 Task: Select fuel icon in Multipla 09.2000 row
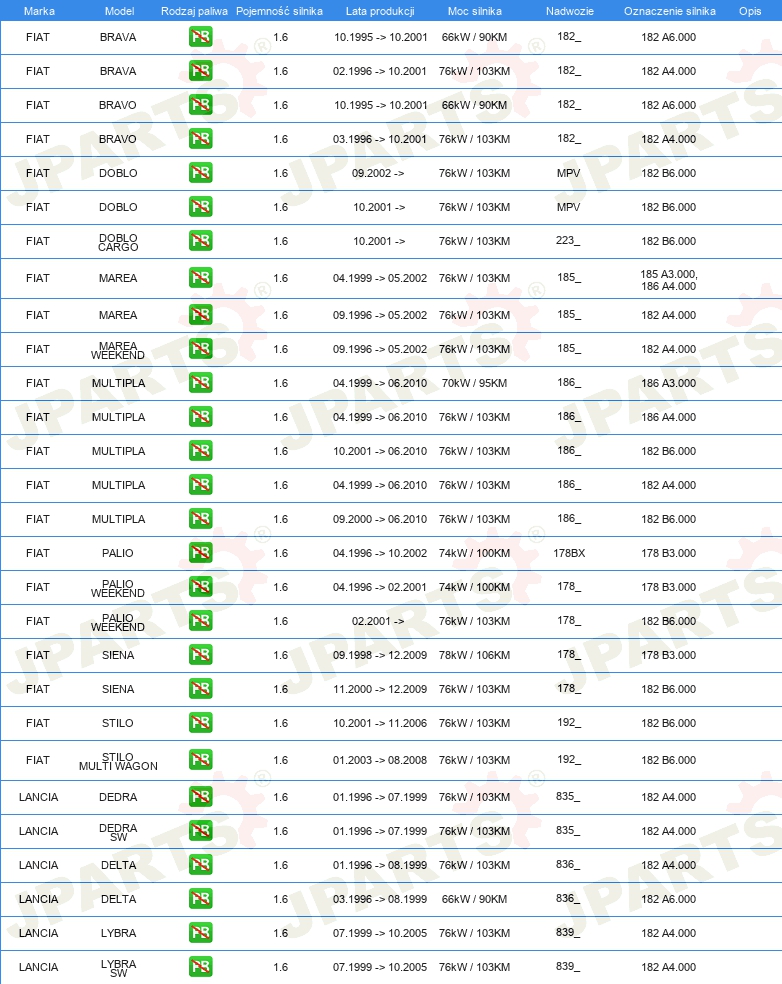pos(200,519)
